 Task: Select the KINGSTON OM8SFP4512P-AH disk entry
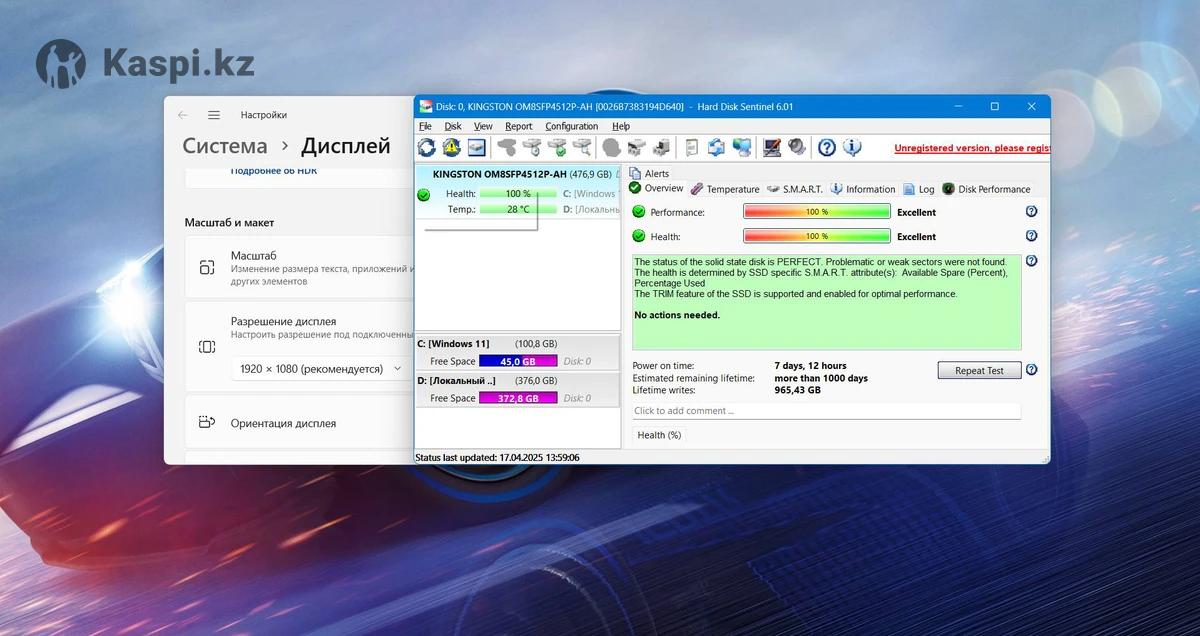click(518, 192)
